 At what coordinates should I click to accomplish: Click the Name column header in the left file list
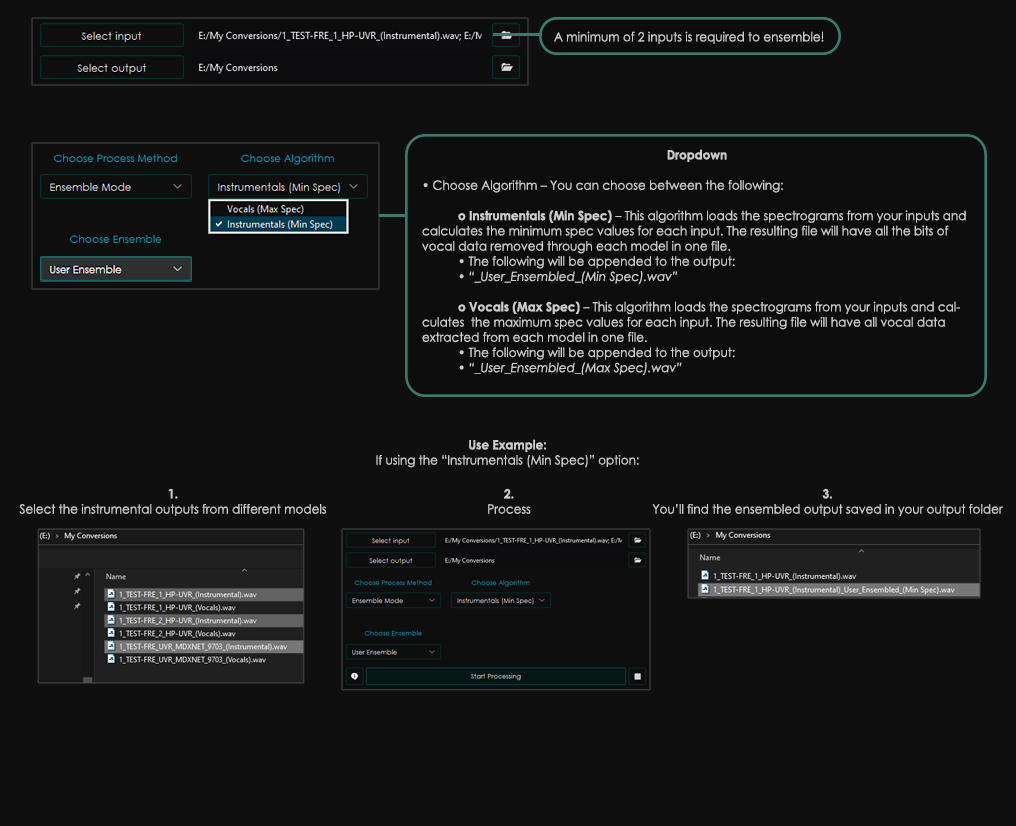tap(116, 577)
